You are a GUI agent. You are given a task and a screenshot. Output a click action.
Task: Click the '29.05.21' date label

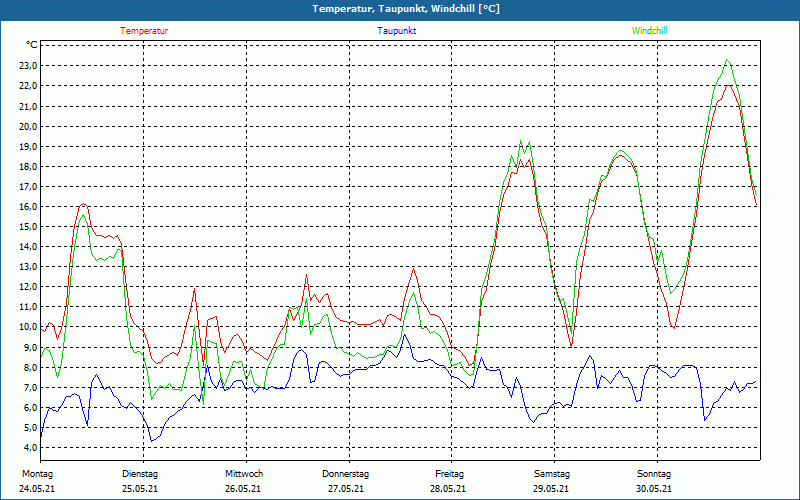pyautogui.click(x=551, y=489)
